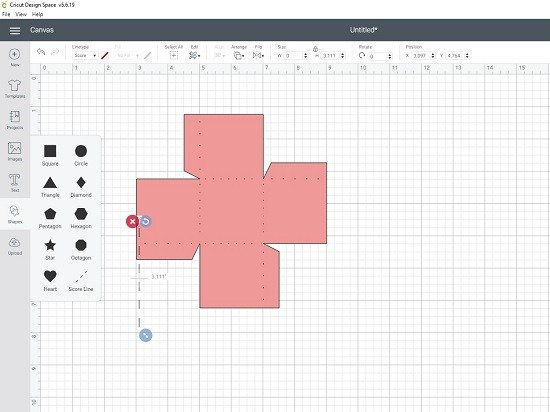The image size is (550, 412).
Task: Insert a Star shape
Action: pyautogui.click(x=50, y=249)
